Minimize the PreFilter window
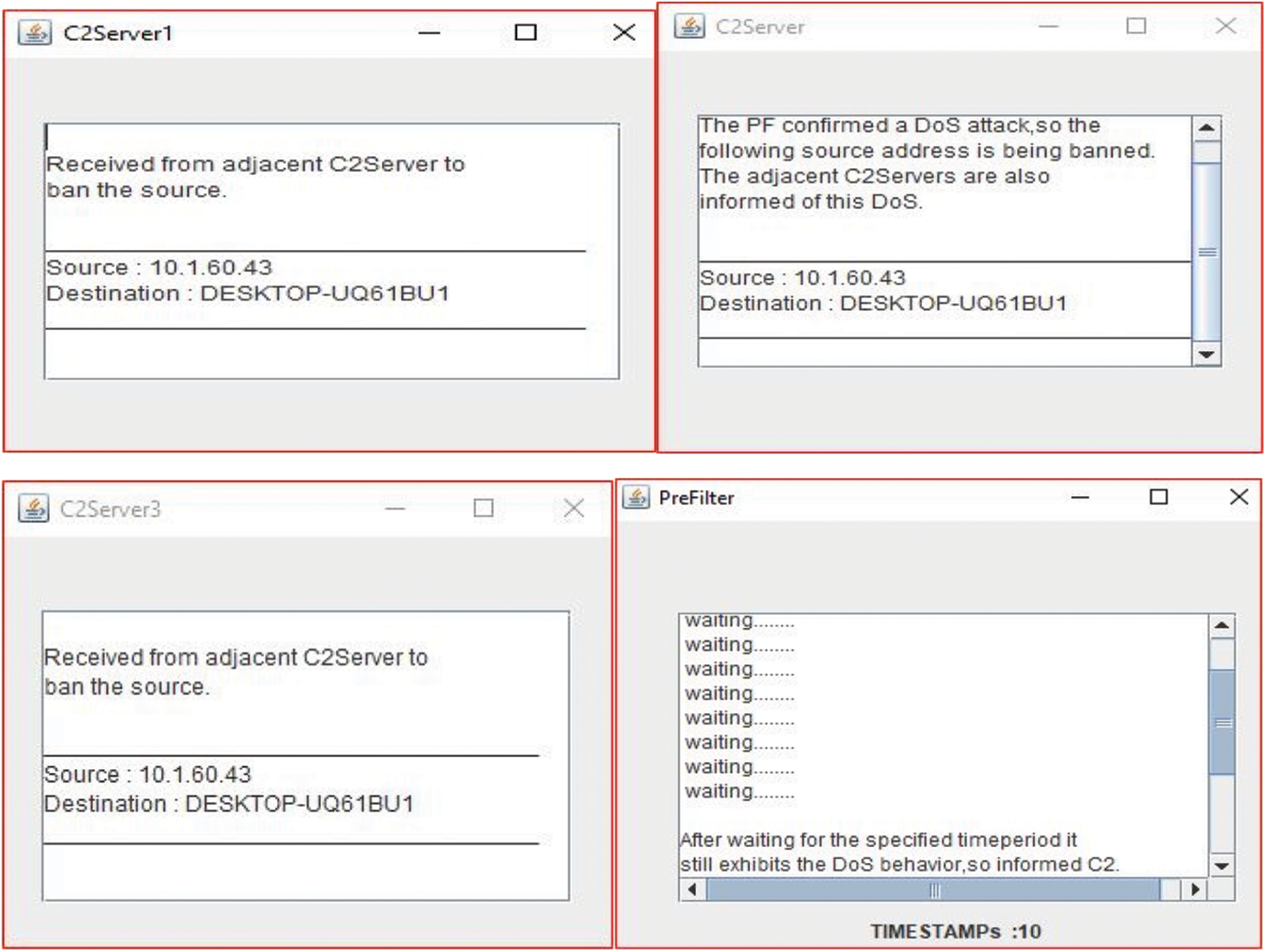 coord(1080,497)
